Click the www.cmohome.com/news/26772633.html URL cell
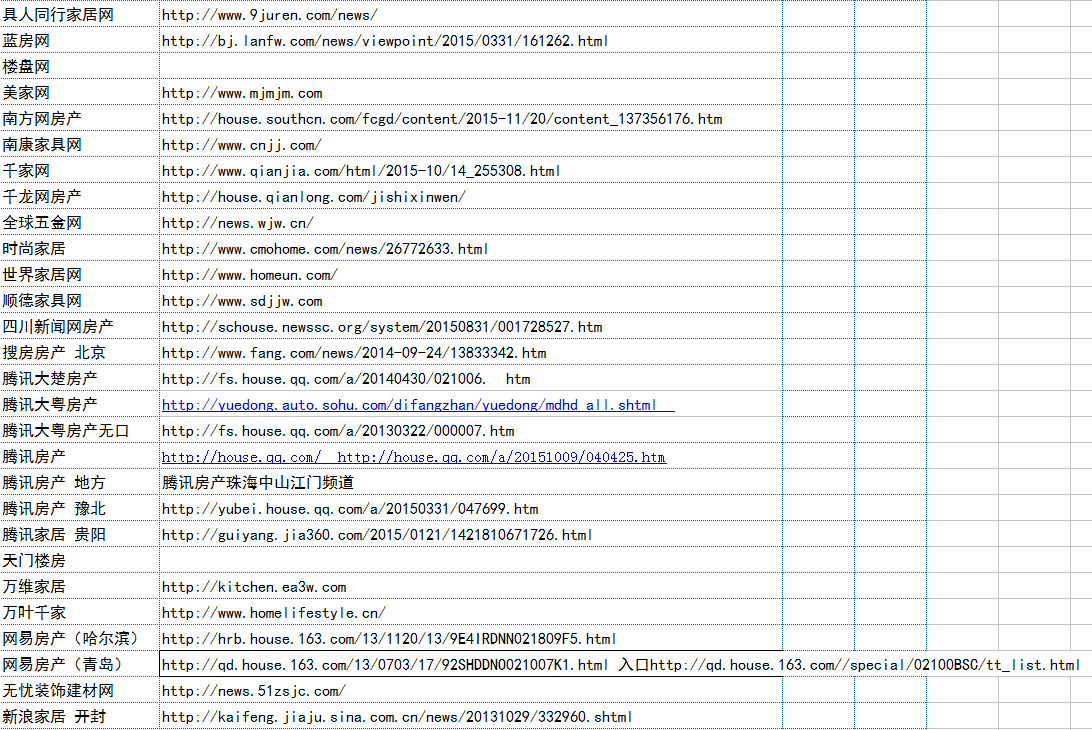This screenshot has width=1092, height=730. point(471,249)
